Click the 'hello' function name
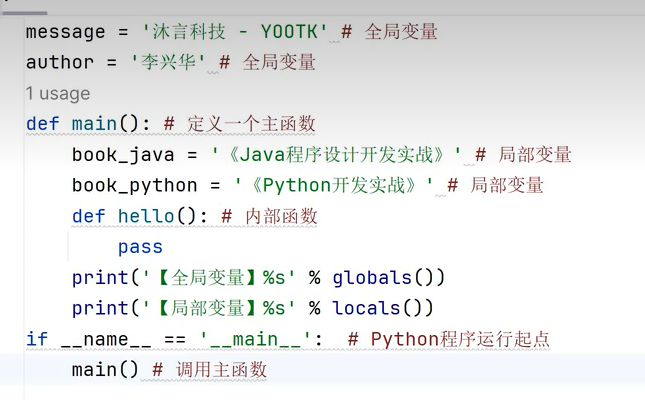The width and height of the screenshot is (645, 400). (x=146, y=216)
